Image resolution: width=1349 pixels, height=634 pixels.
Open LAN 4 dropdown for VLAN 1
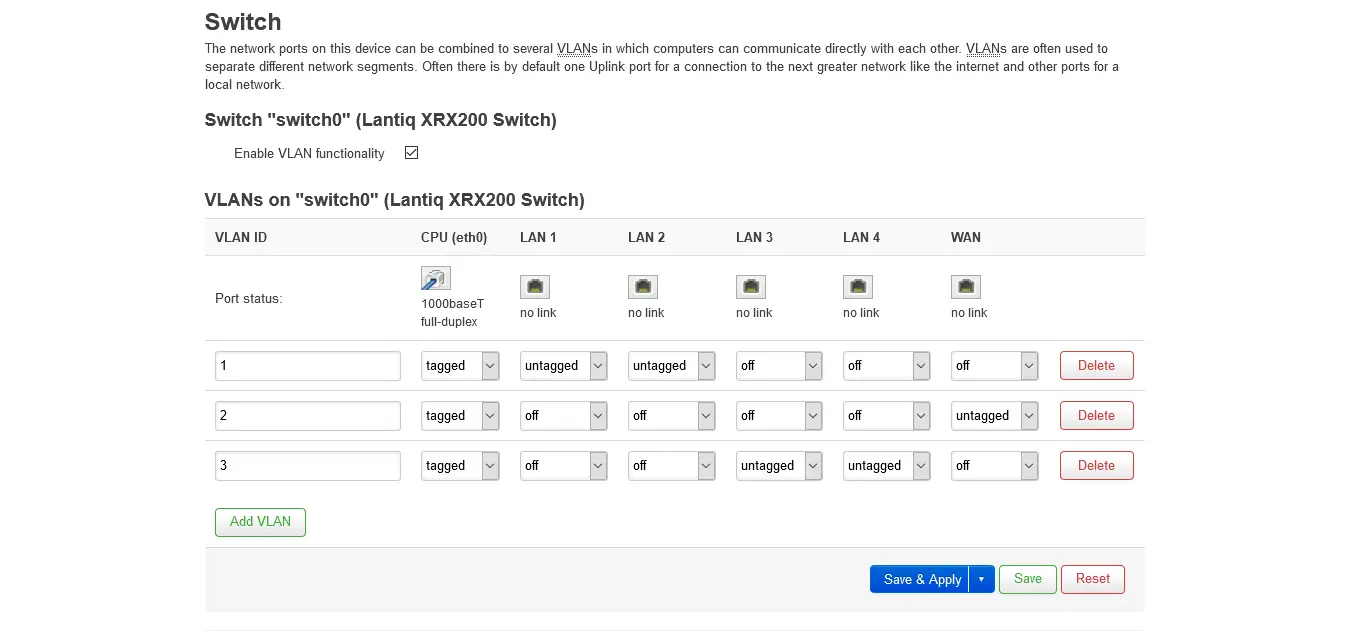pyautogui.click(x=886, y=366)
